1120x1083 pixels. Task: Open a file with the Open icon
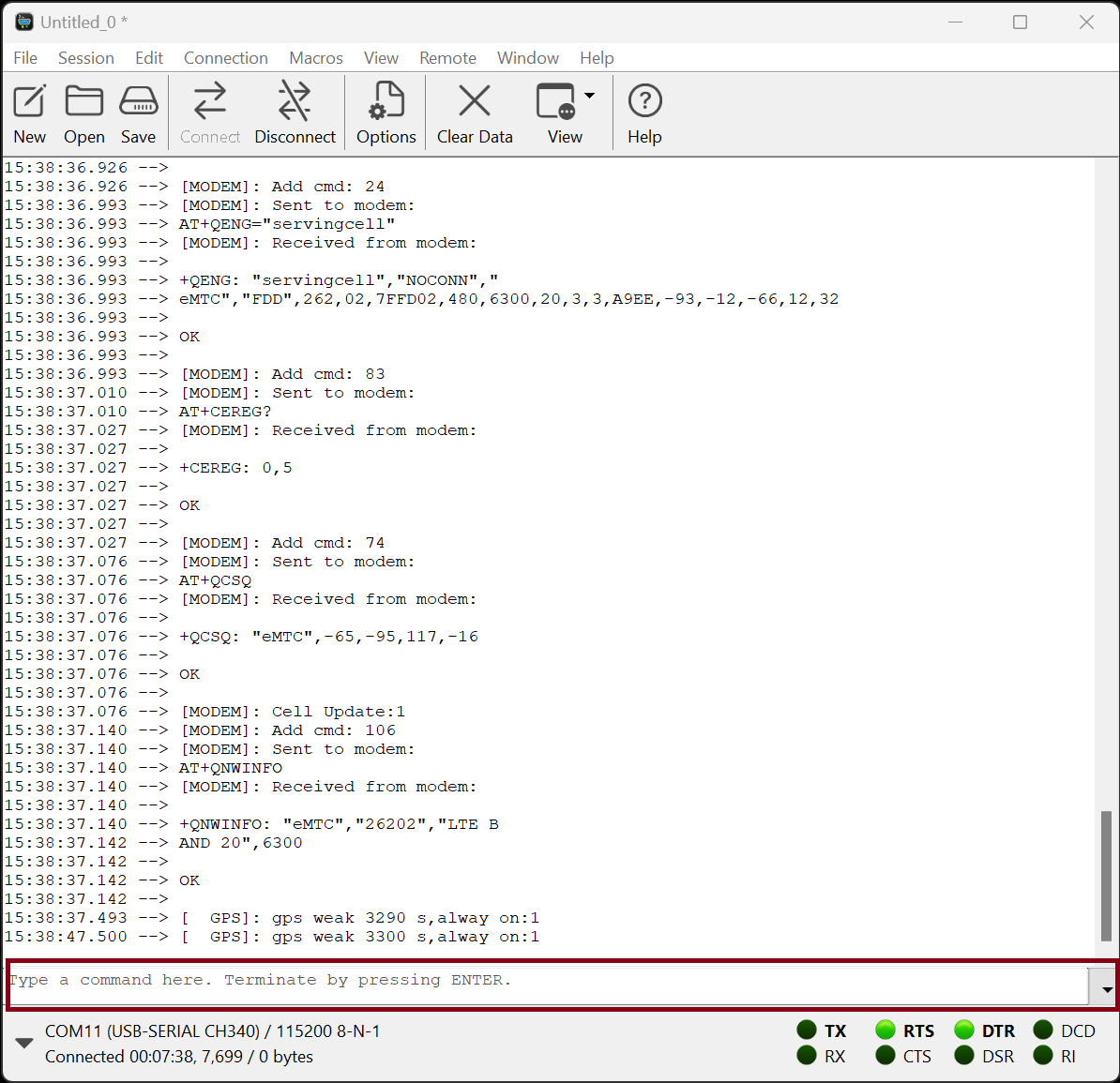[x=83, y=102]
